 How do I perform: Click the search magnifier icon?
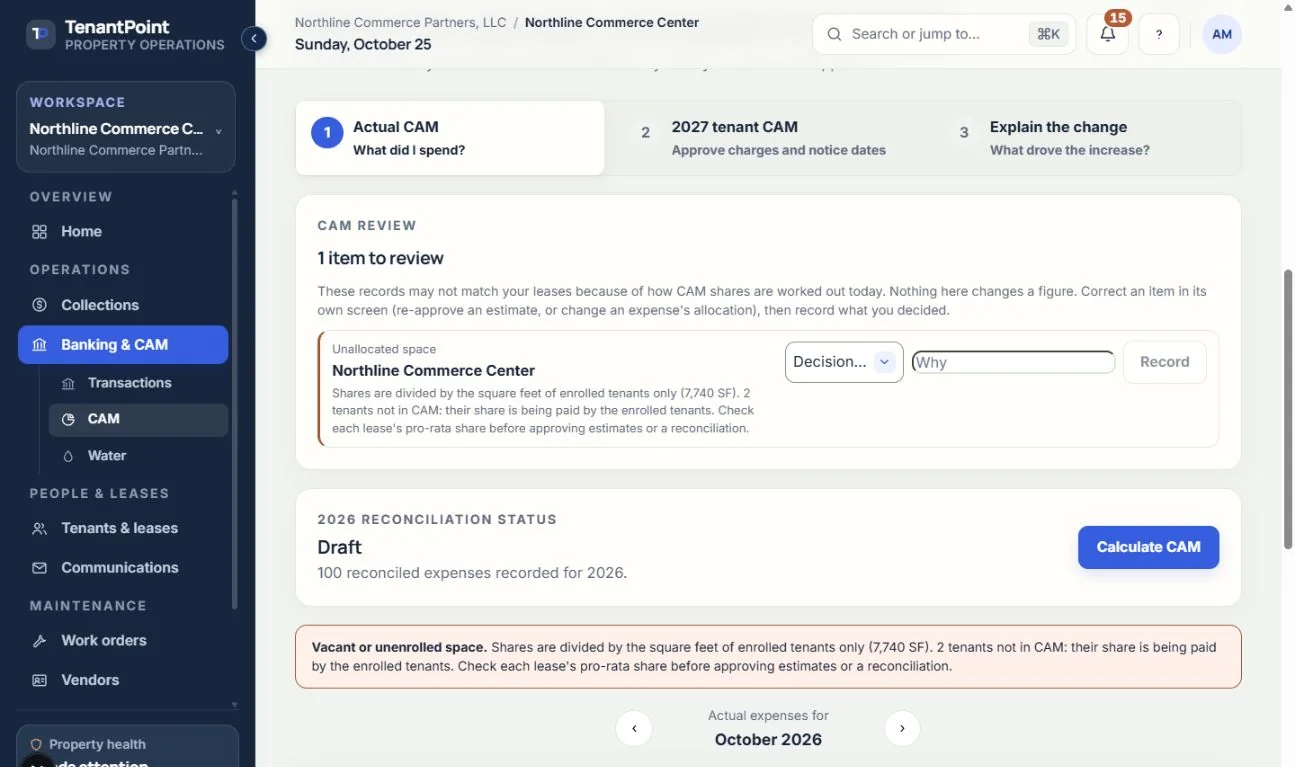point(834,34)
